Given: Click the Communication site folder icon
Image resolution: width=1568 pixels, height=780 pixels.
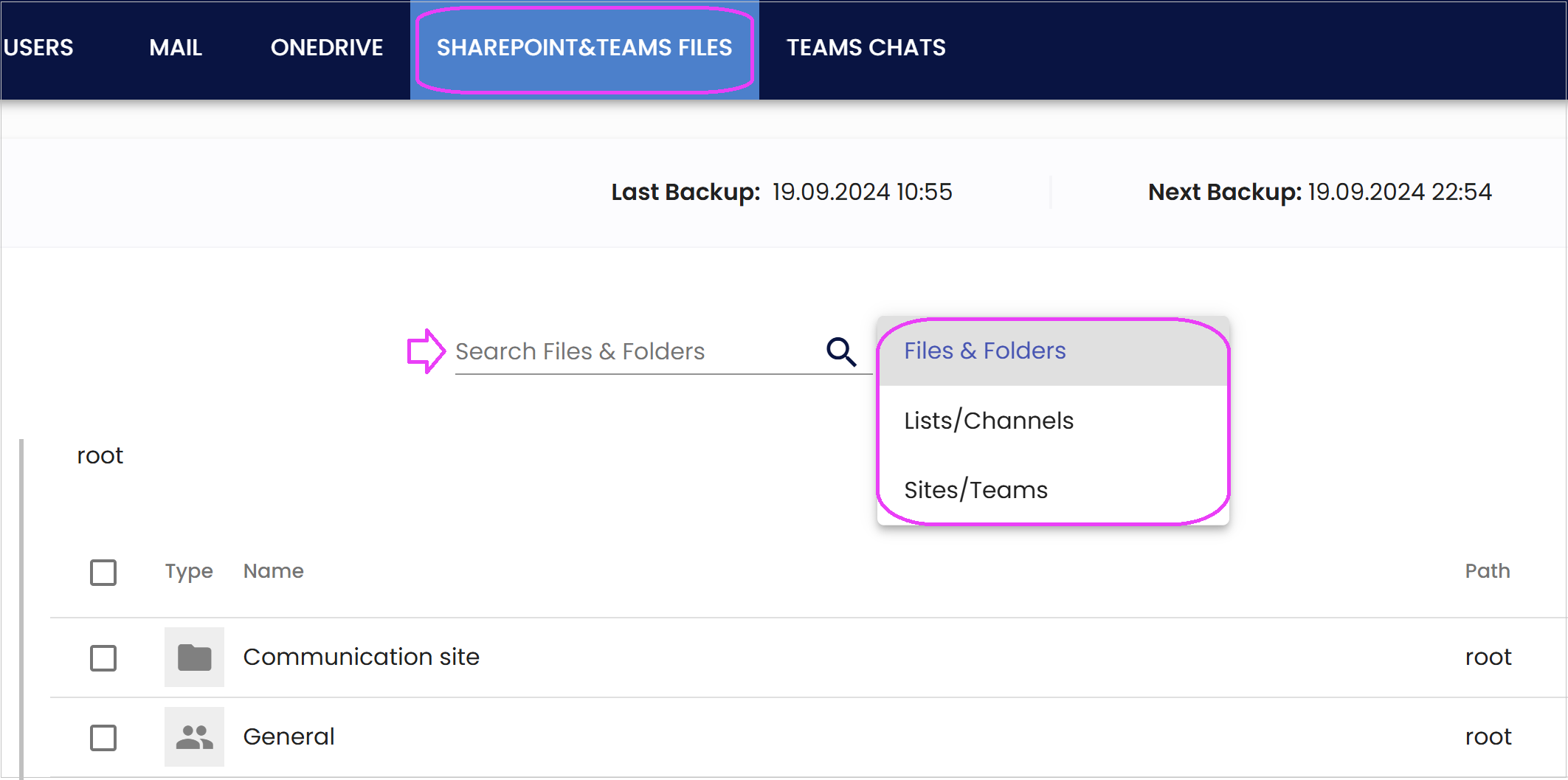Looking at the screenshot, I should pyautogui.click(x=195, y=657).
